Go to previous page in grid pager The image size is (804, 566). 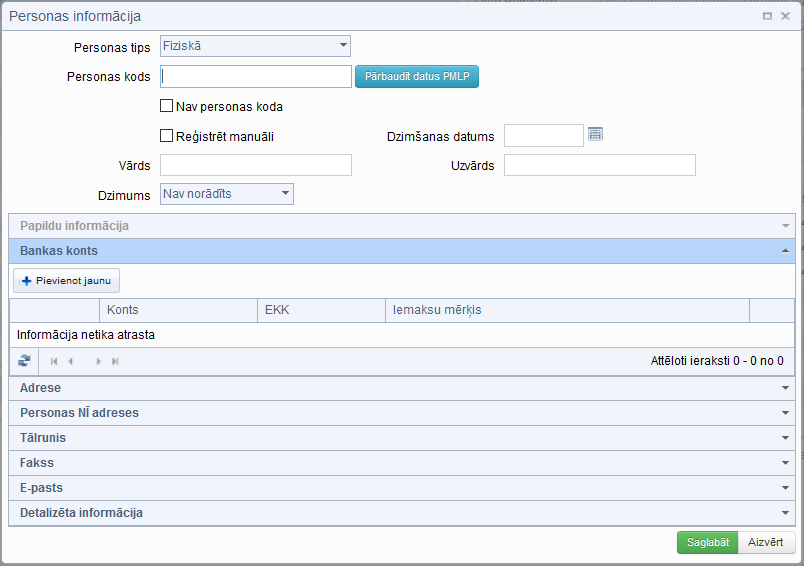(x=71, y=361)
